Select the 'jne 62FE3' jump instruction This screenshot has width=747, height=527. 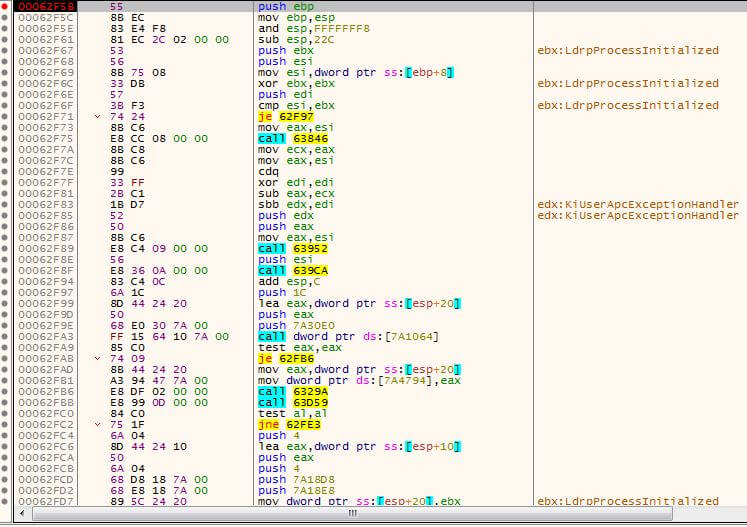point(289,425)
